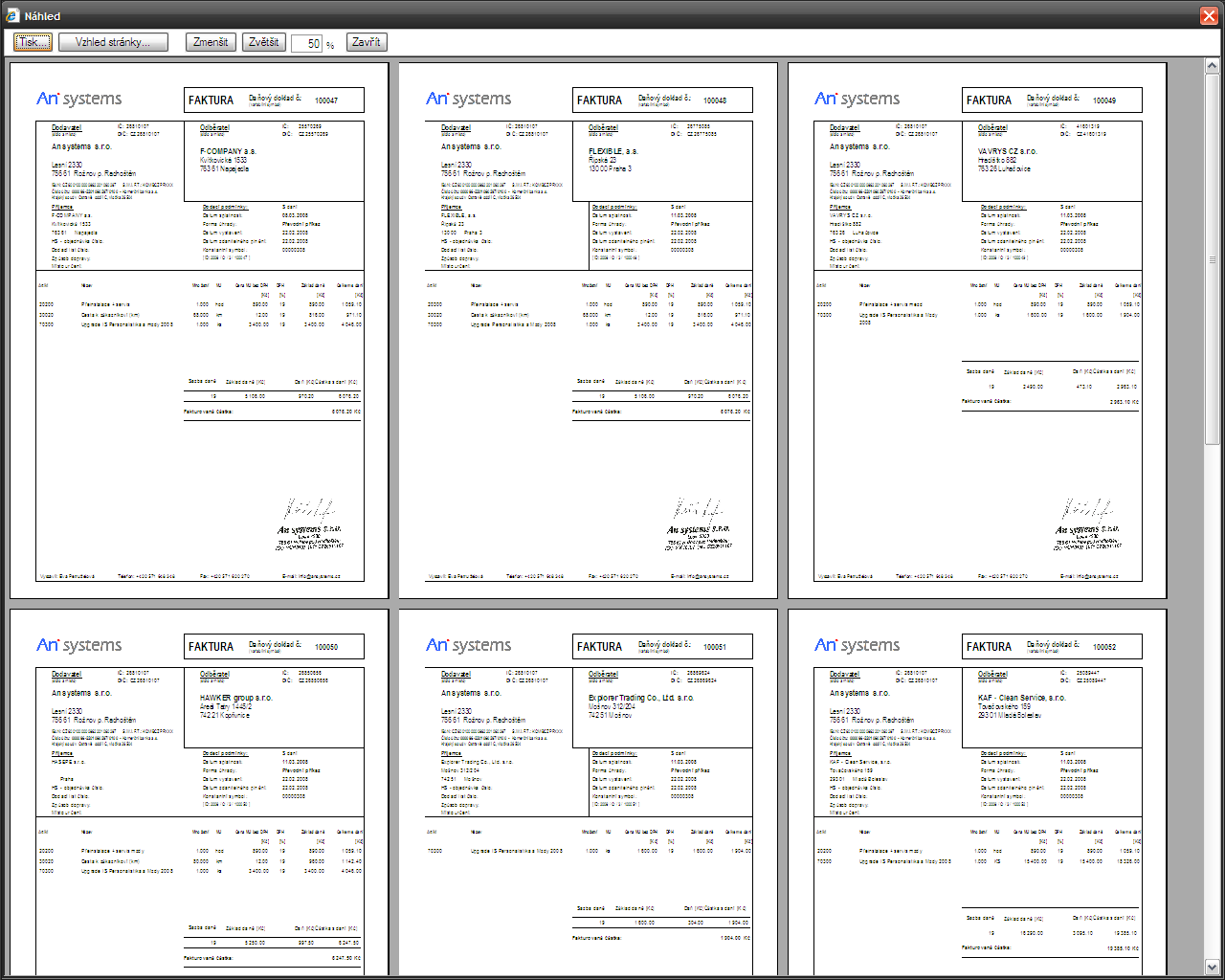Click the An systems logo on invoice 100047
This screenshot has width=1225, height=980.
click(79, 99)
